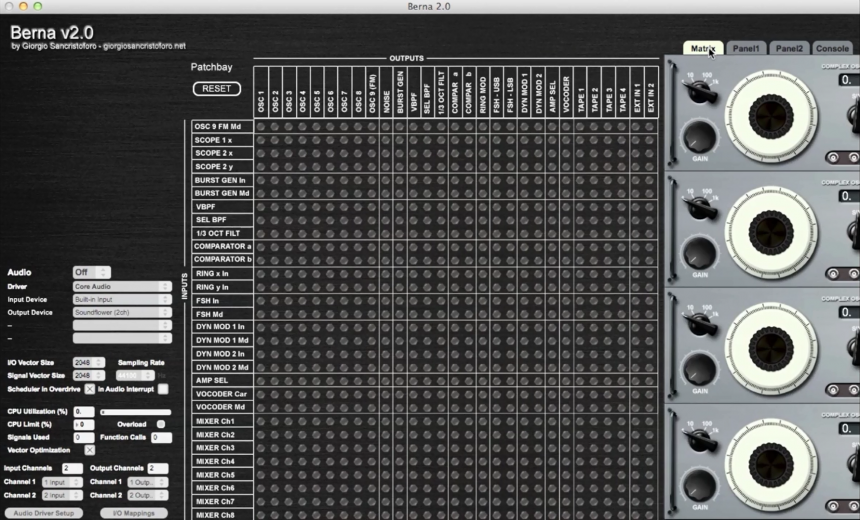Open the Driver dropdown showing Core Audio

pyautogui.click(x=121, y=286)
